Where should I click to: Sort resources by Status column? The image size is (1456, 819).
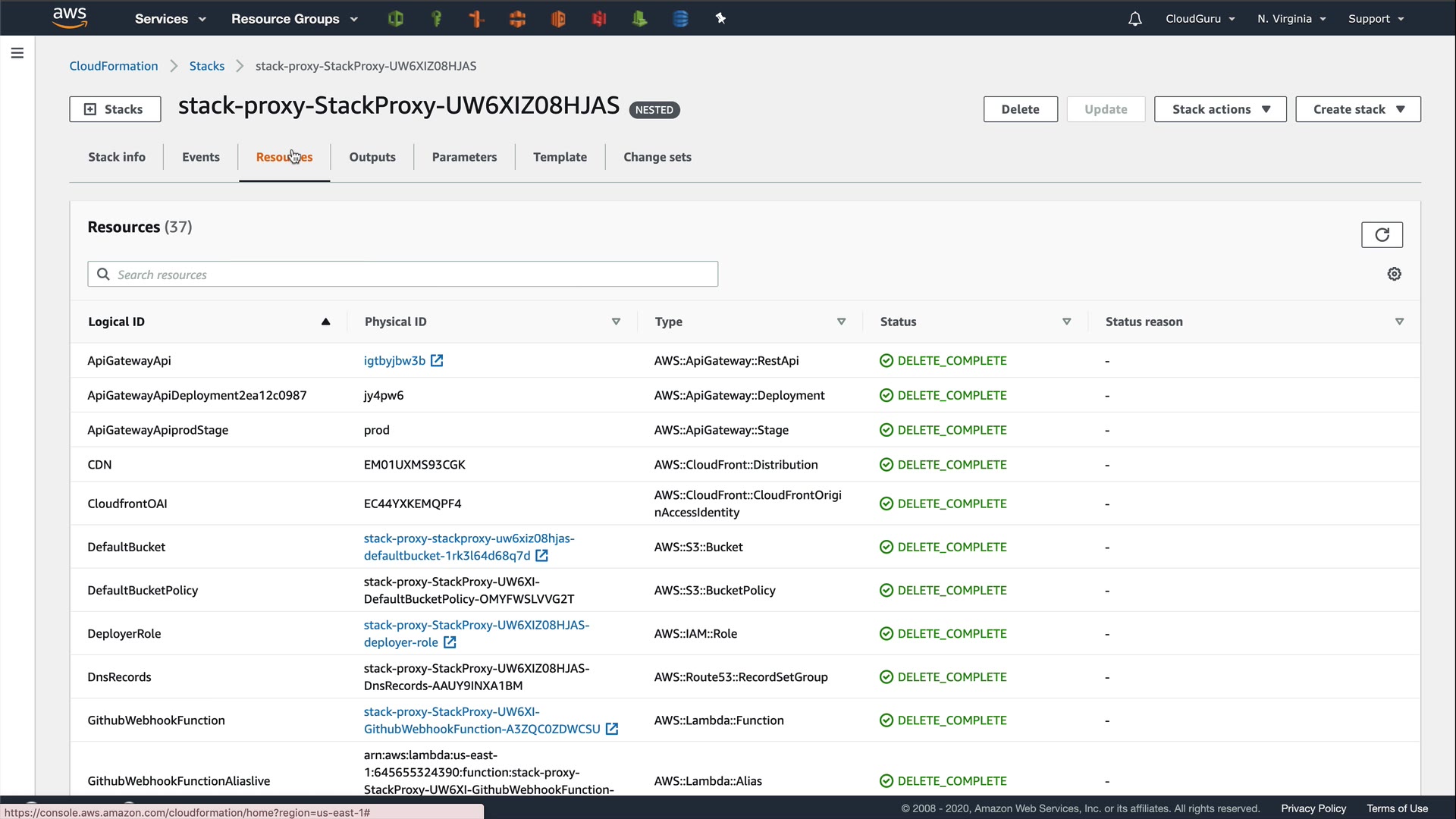[x=1066, y=322]
